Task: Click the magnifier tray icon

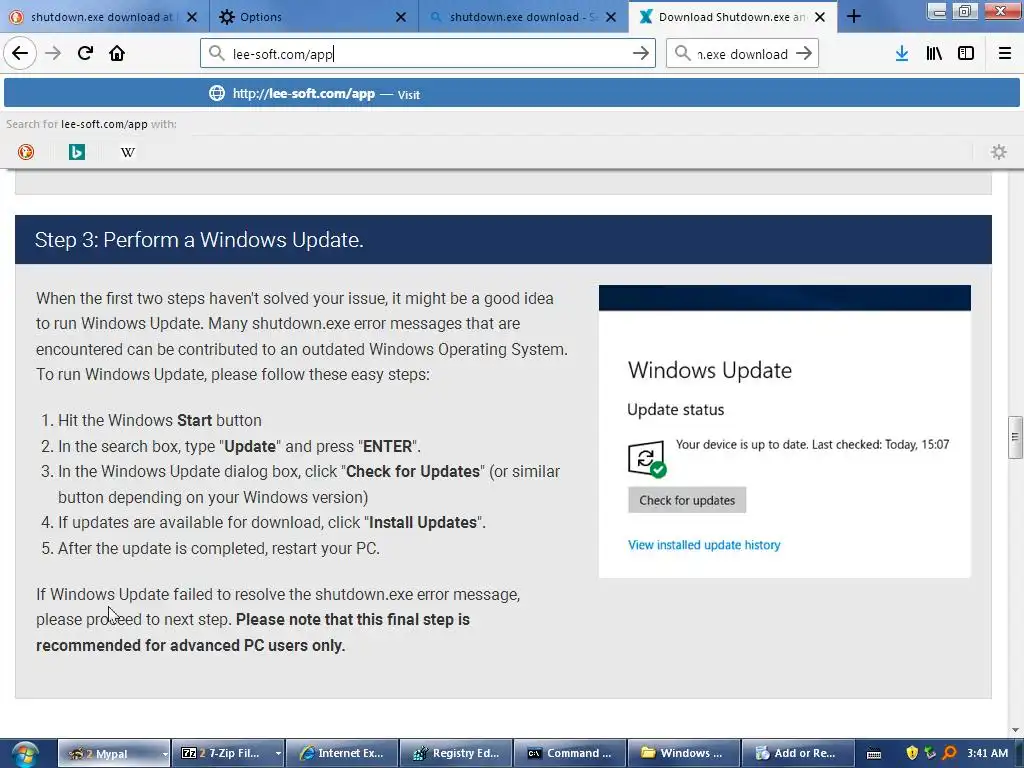Action: coord(950,754)
